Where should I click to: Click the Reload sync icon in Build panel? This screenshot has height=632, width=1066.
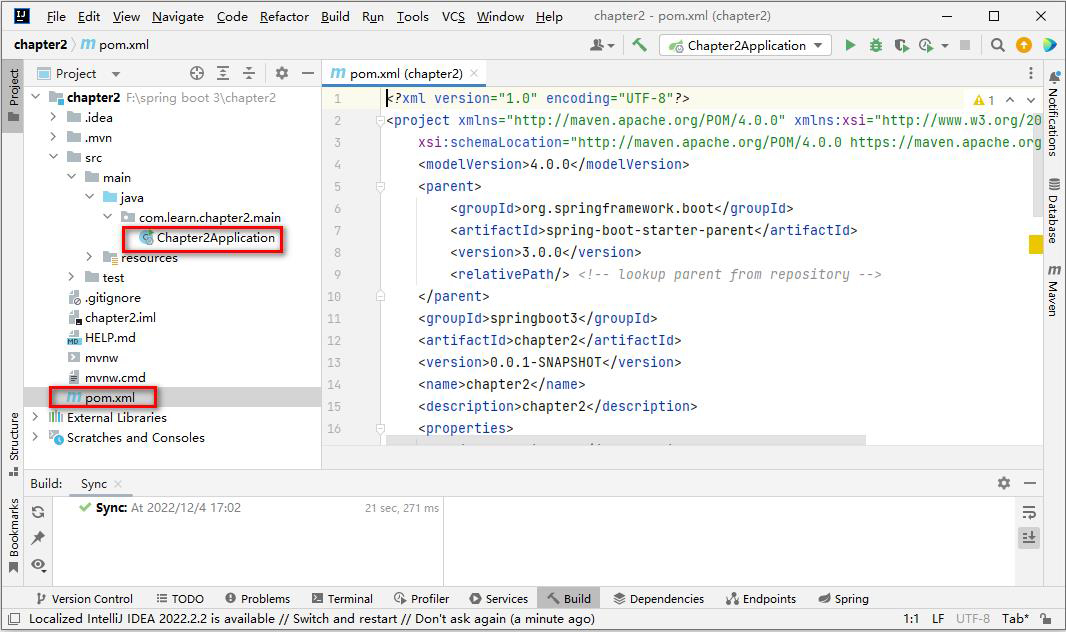tap(38, 512)
